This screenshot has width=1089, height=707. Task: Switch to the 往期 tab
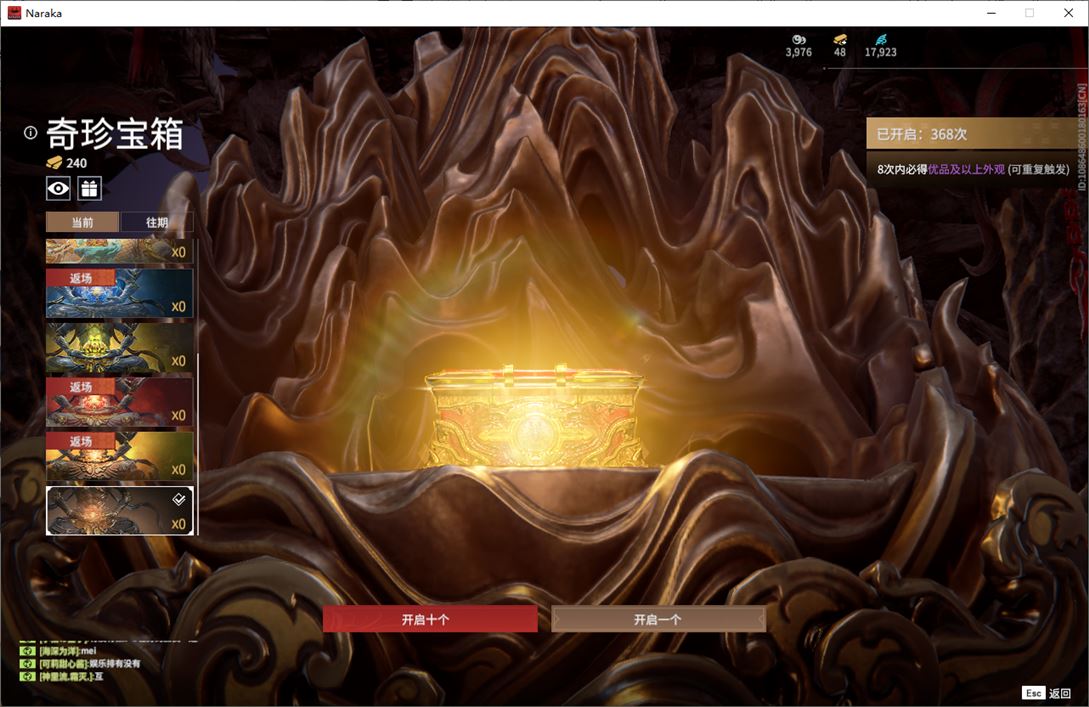click(157, 222)
